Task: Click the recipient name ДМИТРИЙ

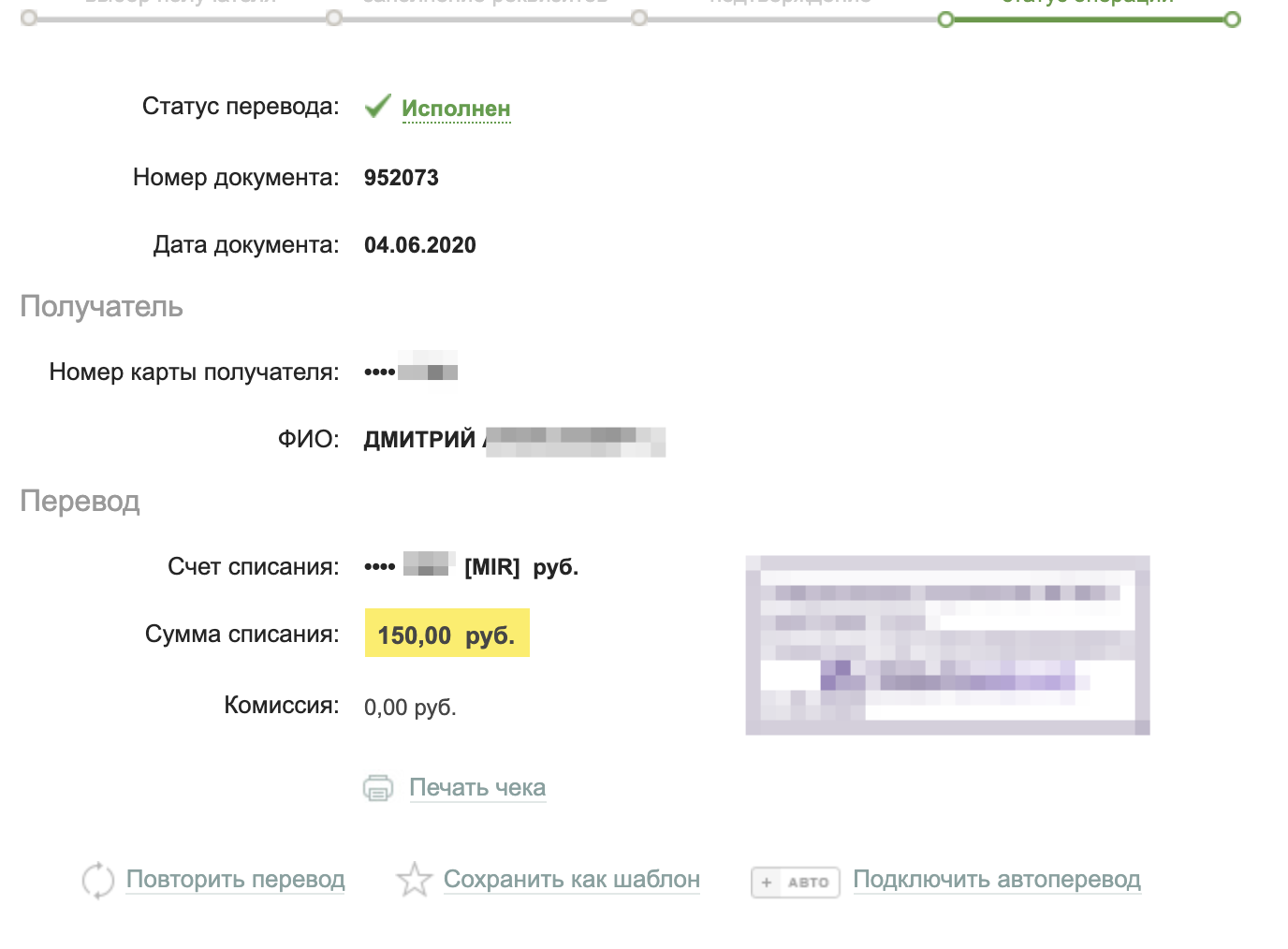Action: (419, 440)
